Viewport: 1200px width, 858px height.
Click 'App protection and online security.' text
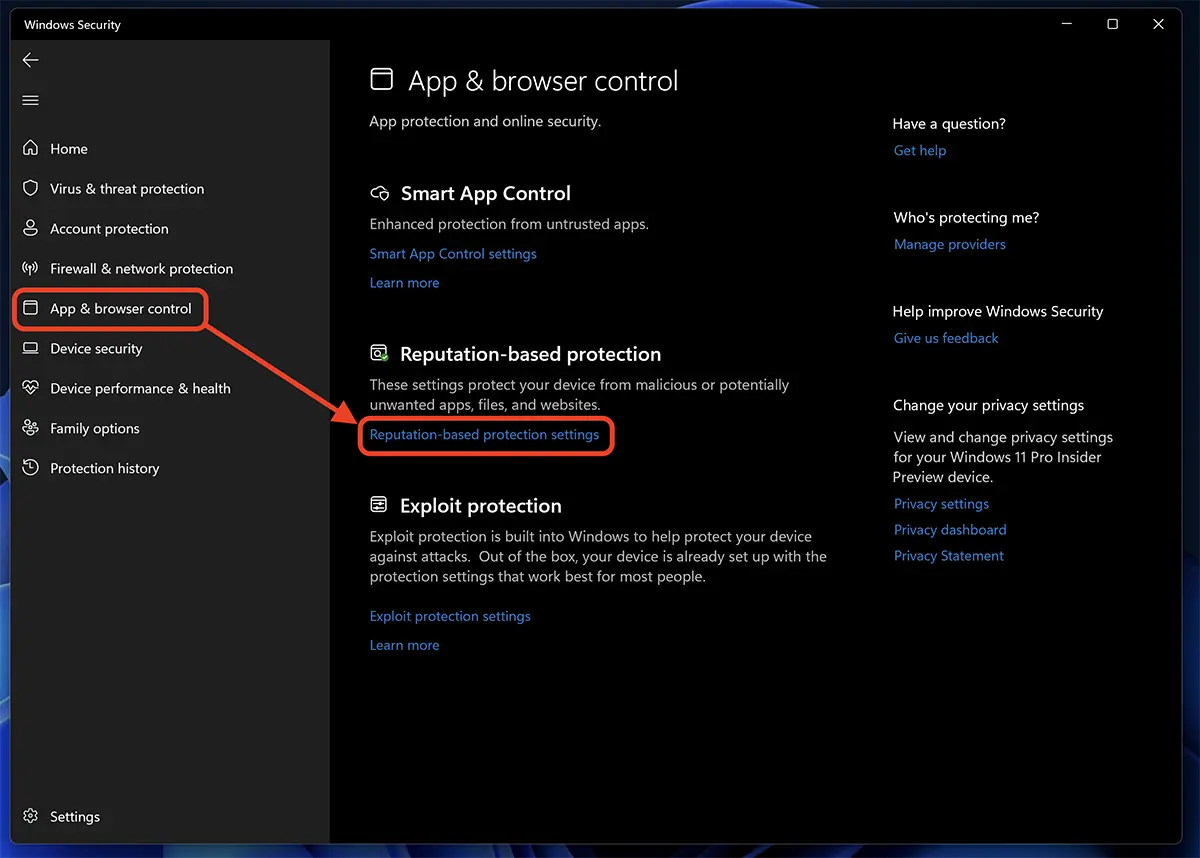pos(485,122)
